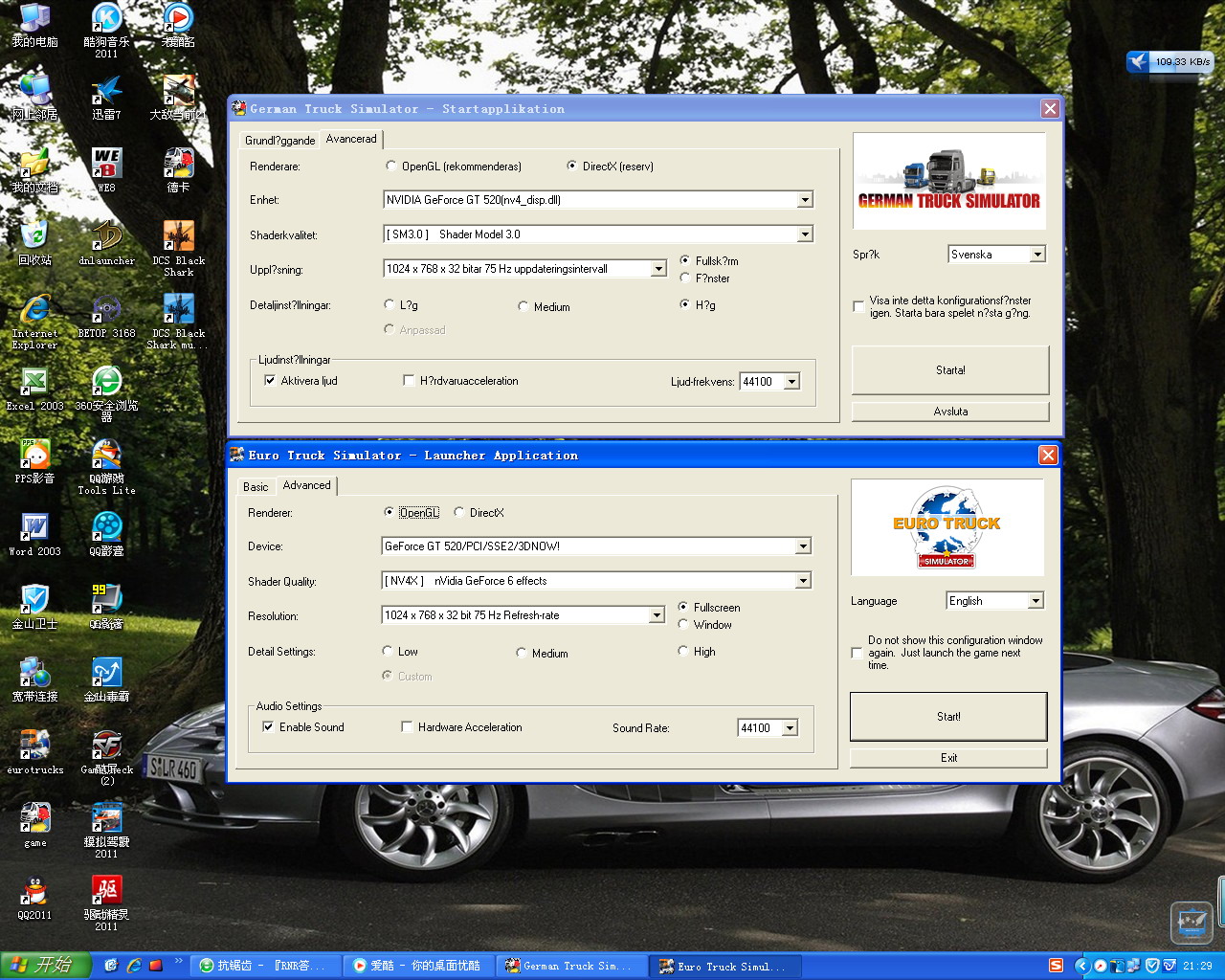This screenshot has width=1225, height=980.
Task: Choose the Medium detail option in German Truck Simulator
Action: pos(544,307)
